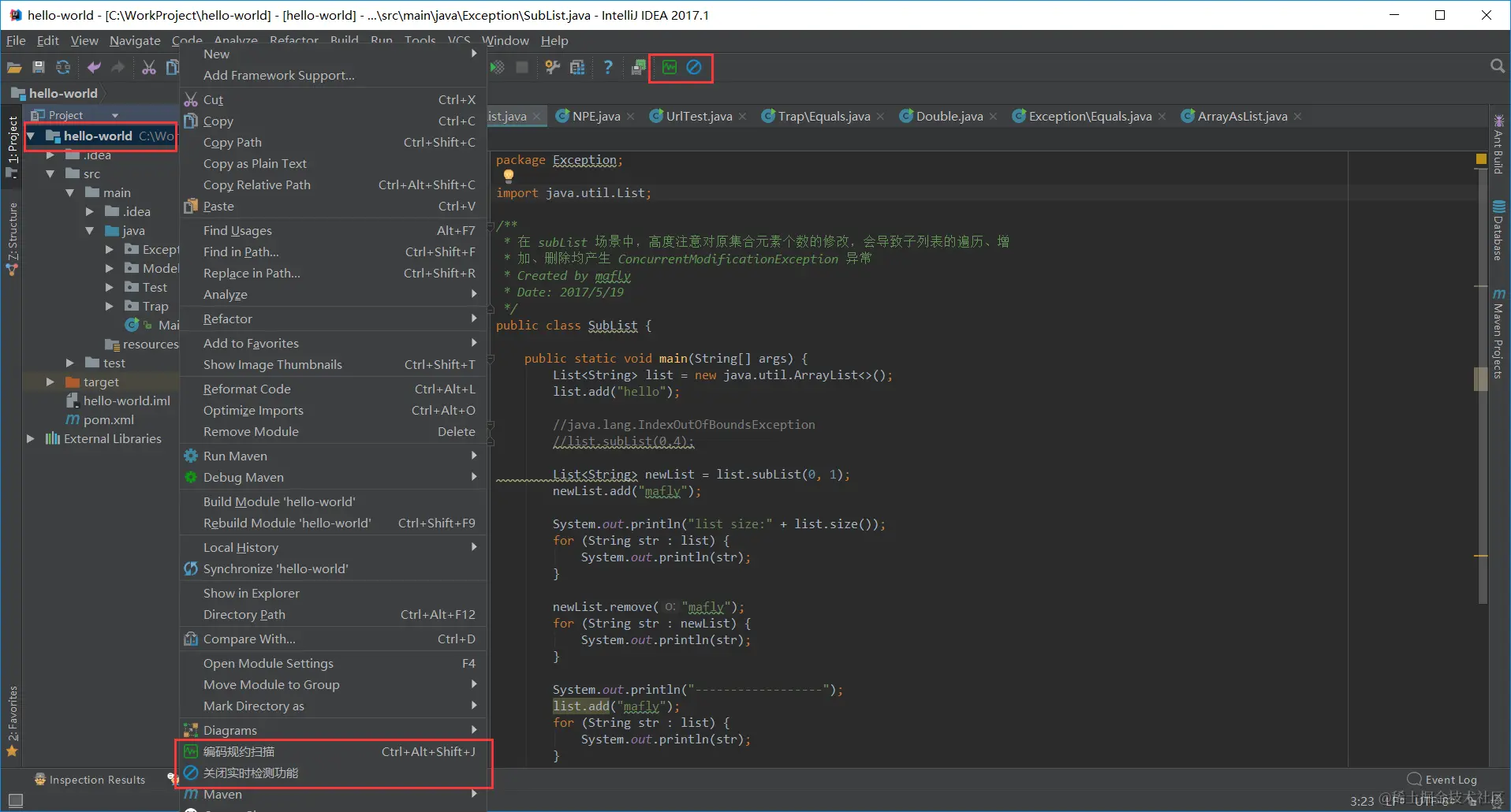Open the Settings icon in the toolbar
Screen dimensions: 1511x812
(551, 67)
